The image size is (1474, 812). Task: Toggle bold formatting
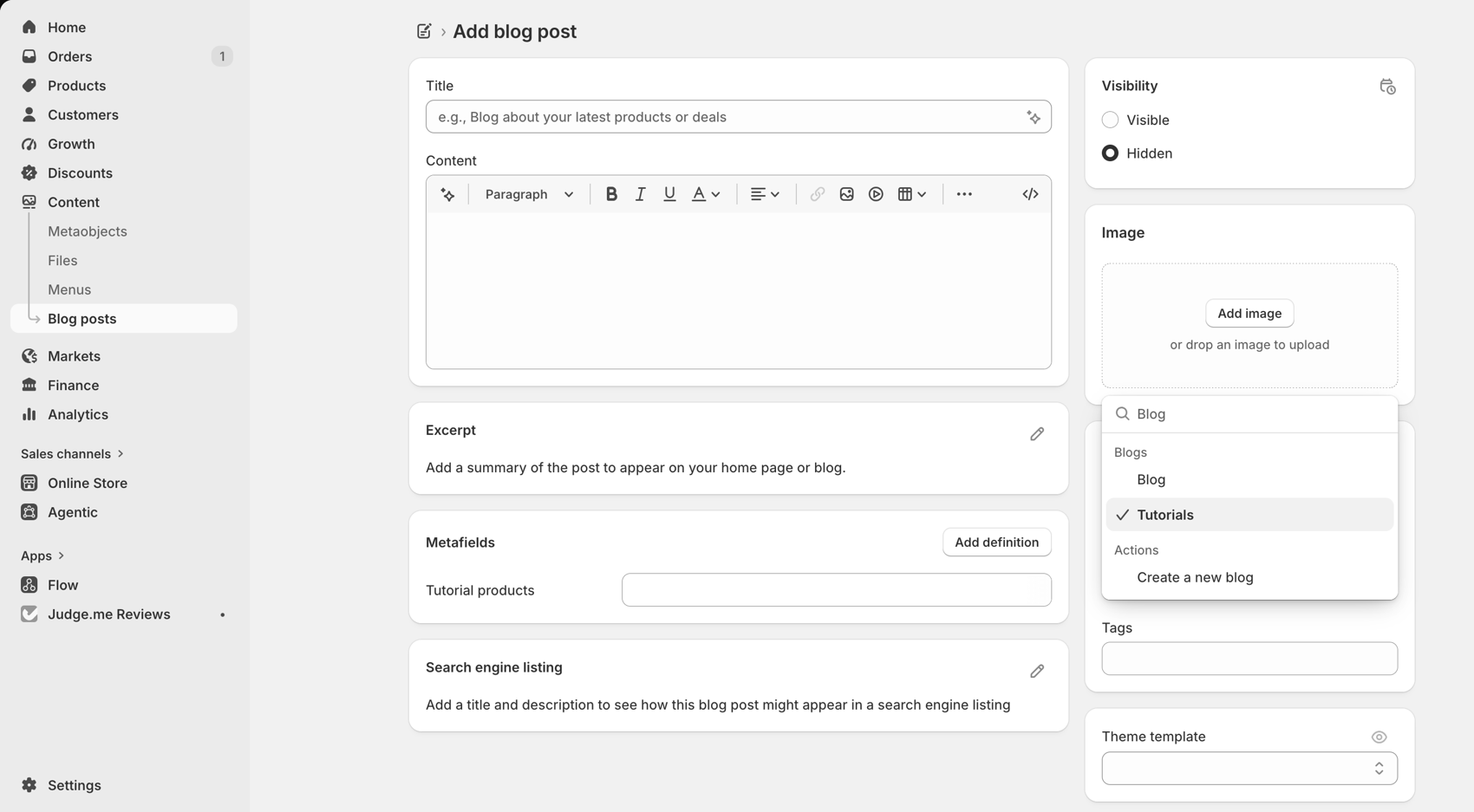pyautogui.click(x=611, y=194)
